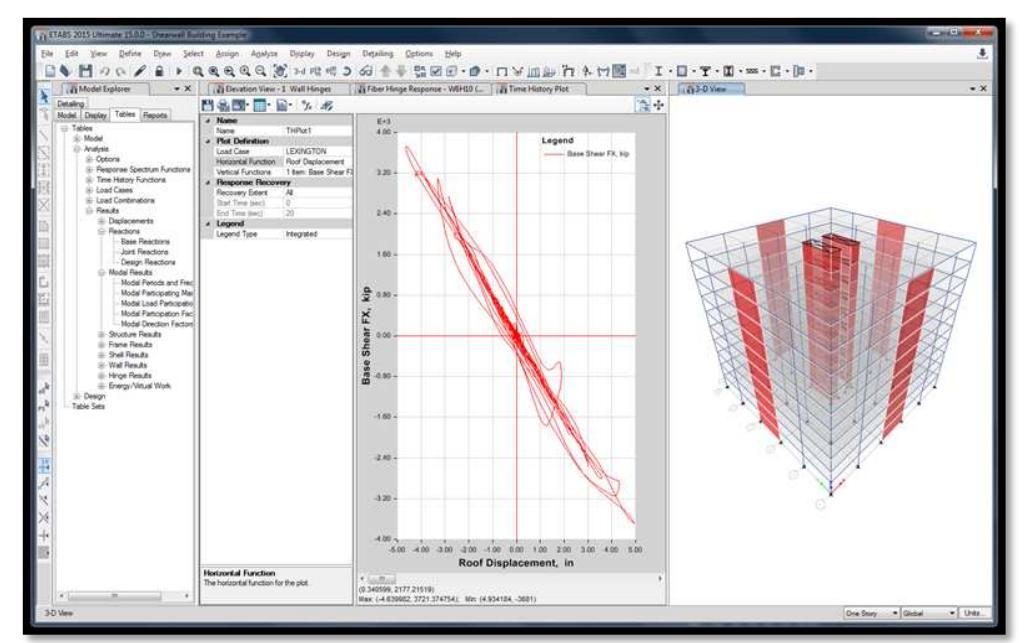Expand the Hinge Results node
The height and width of the screenshot is (643, 1025).
pyautogui.click(x=101, y=376)
